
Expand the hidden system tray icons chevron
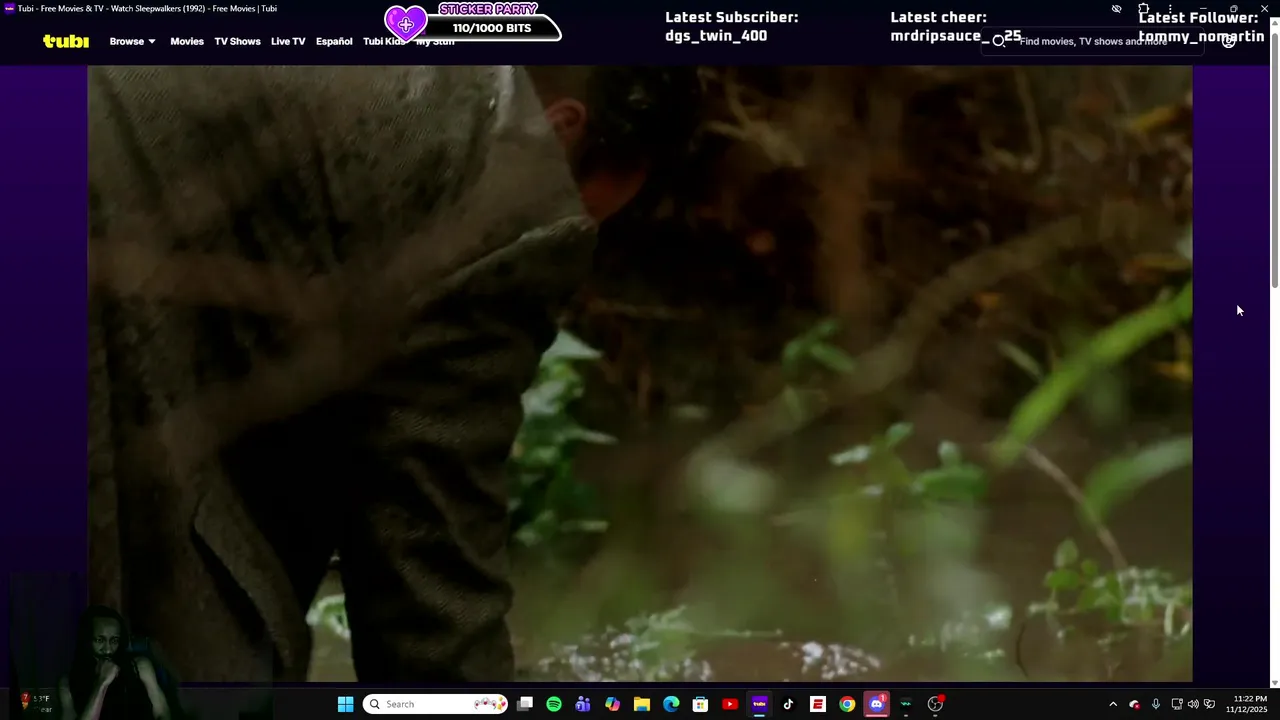1113,704
